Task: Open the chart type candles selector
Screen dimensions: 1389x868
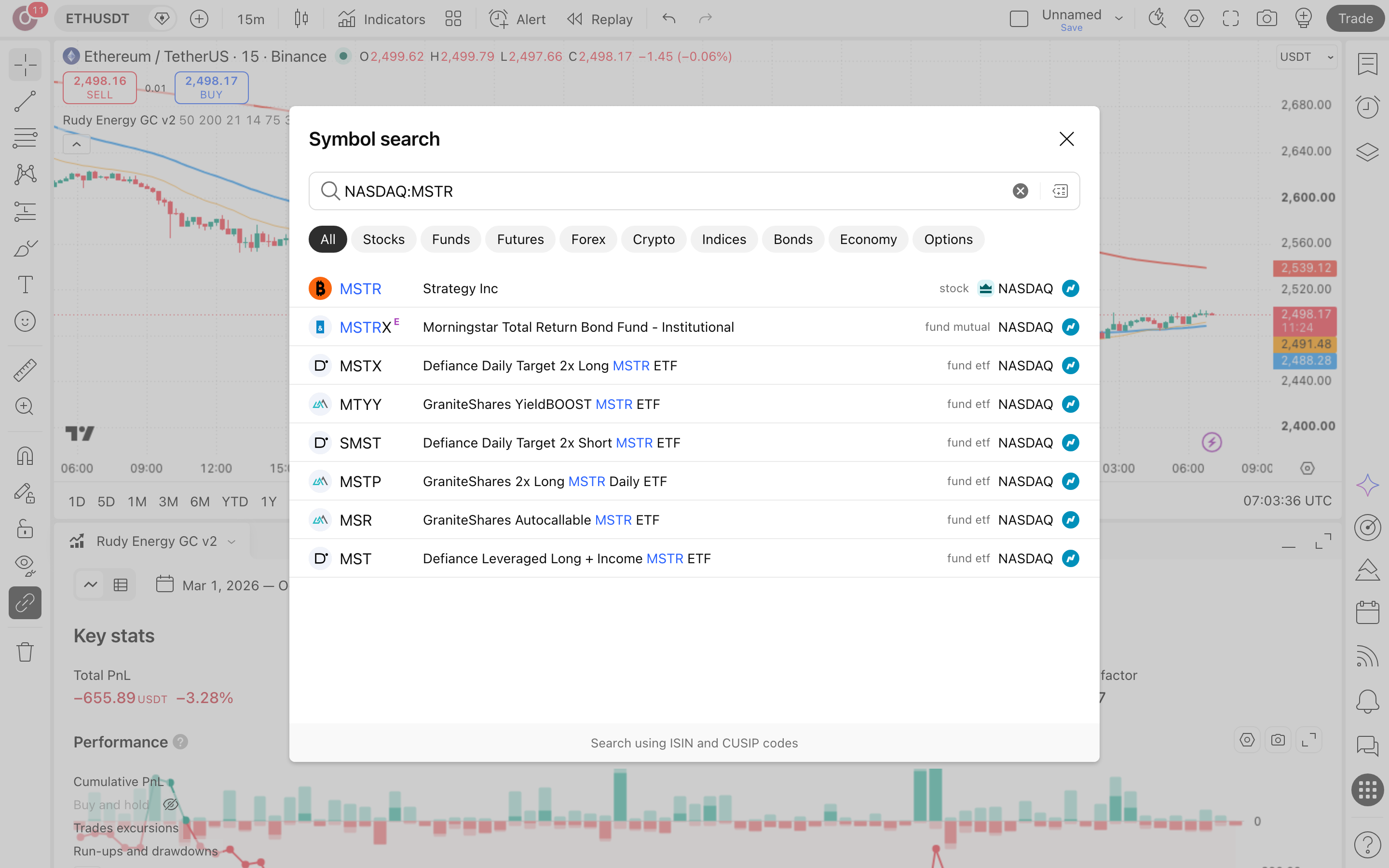Action: click(301, 19)
